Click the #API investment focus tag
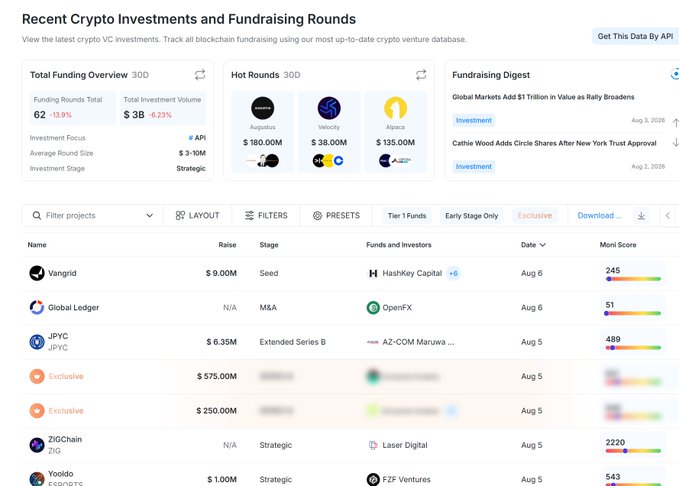The image size is (679, 486). tap(197, 138)
